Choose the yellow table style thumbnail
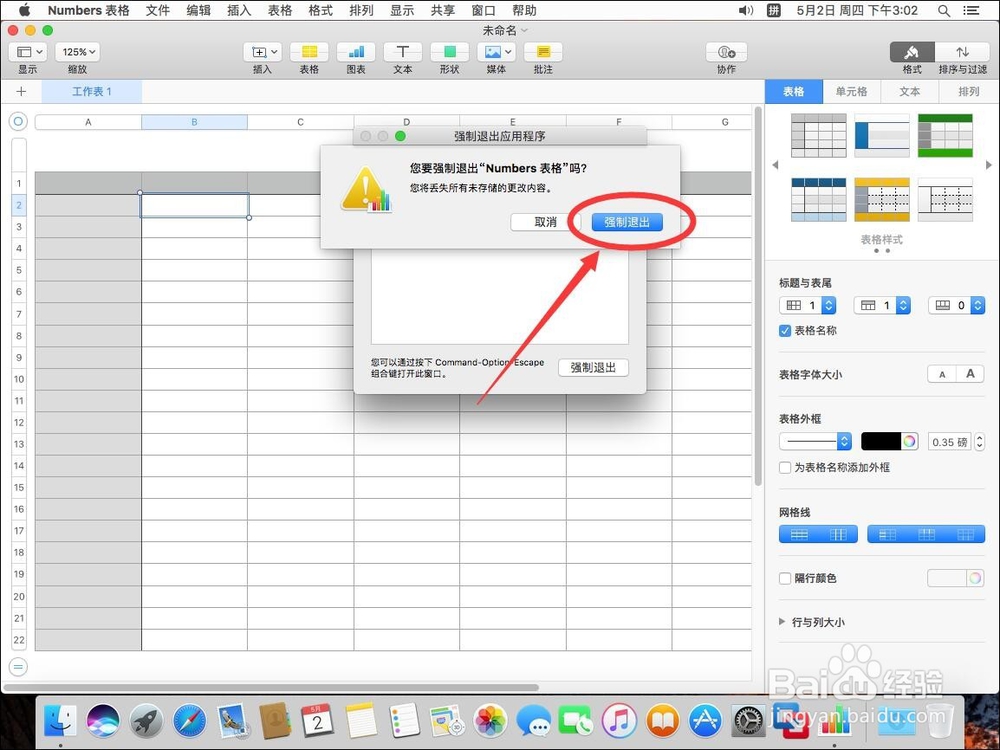 [x=882, y=200]
